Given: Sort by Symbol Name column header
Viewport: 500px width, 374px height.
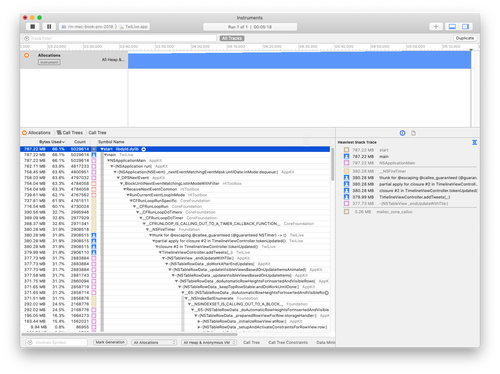Looking at the screenshot, I should point(111,142).
